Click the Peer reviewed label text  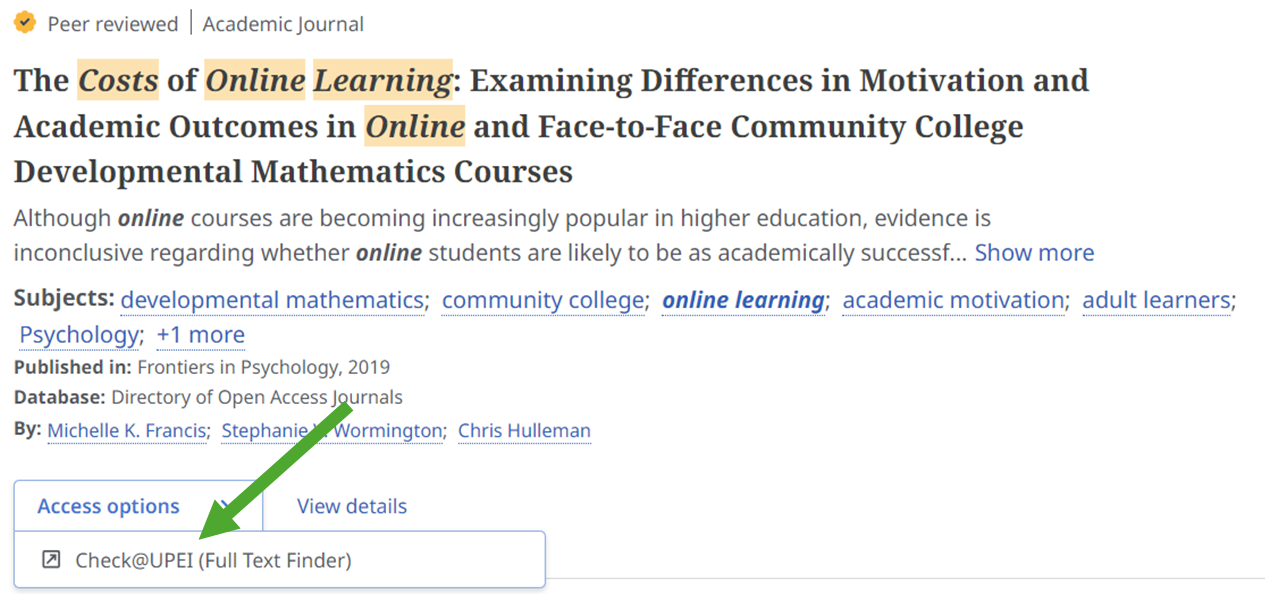tap(112, 24)
